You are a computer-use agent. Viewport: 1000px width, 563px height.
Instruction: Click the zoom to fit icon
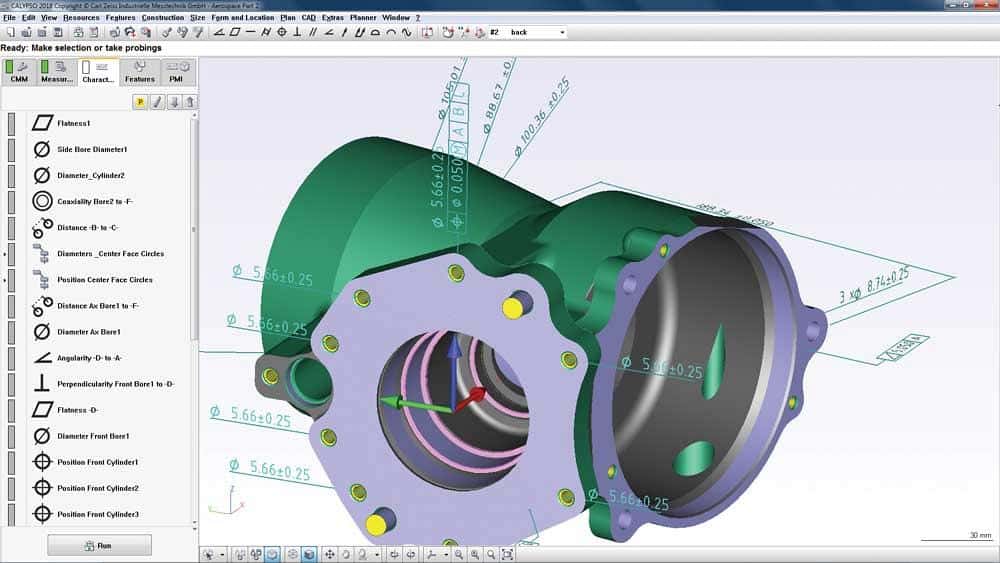(507, 554)
